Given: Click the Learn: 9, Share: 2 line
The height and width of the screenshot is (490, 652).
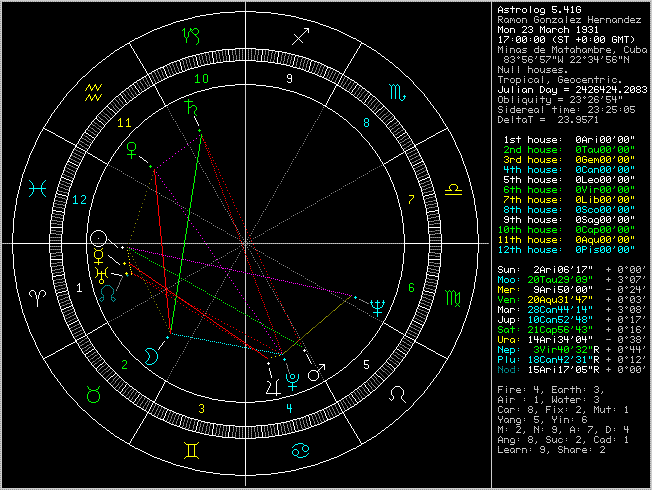Looking at the screenshot, I should 551,450.
